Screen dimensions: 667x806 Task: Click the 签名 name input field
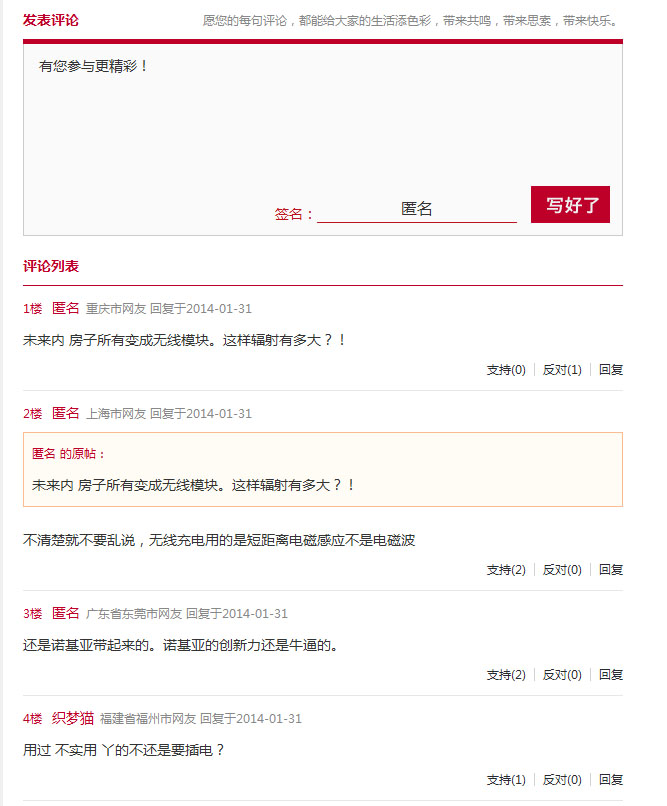click(x=417, y=210)
